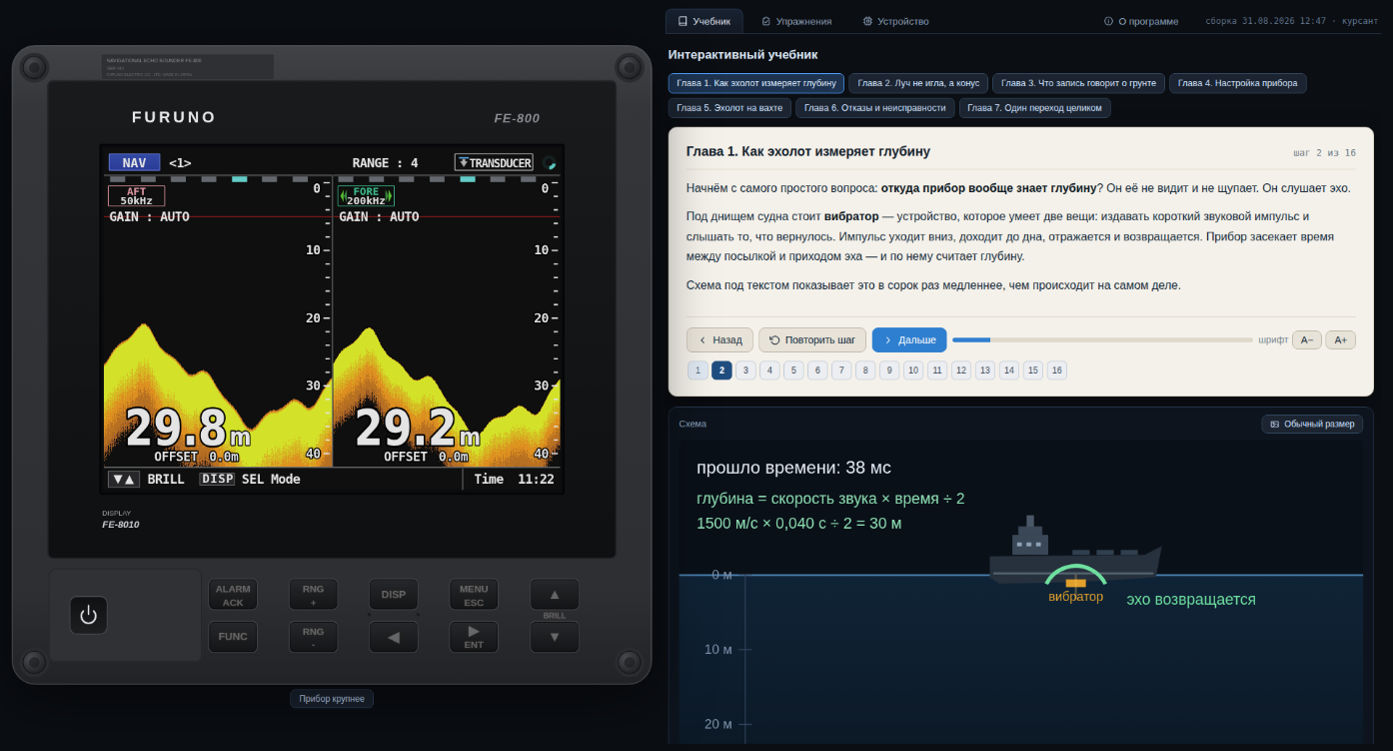The height and width of the screenshot is (751, 1393).
Task: Switch to the Устройство tab
Action: point(895,21)
